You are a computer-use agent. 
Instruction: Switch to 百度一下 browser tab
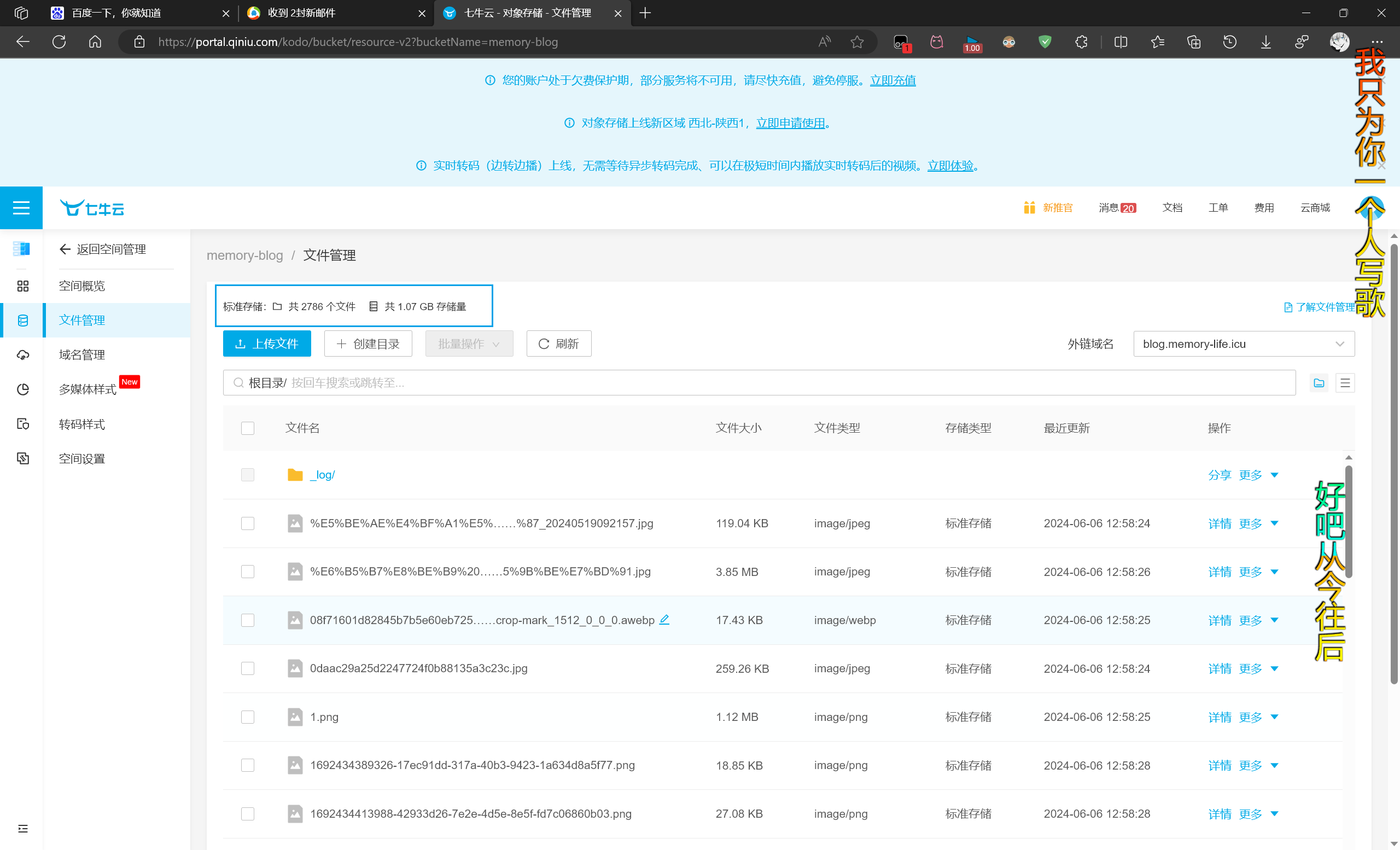click(x=139, y=13)
